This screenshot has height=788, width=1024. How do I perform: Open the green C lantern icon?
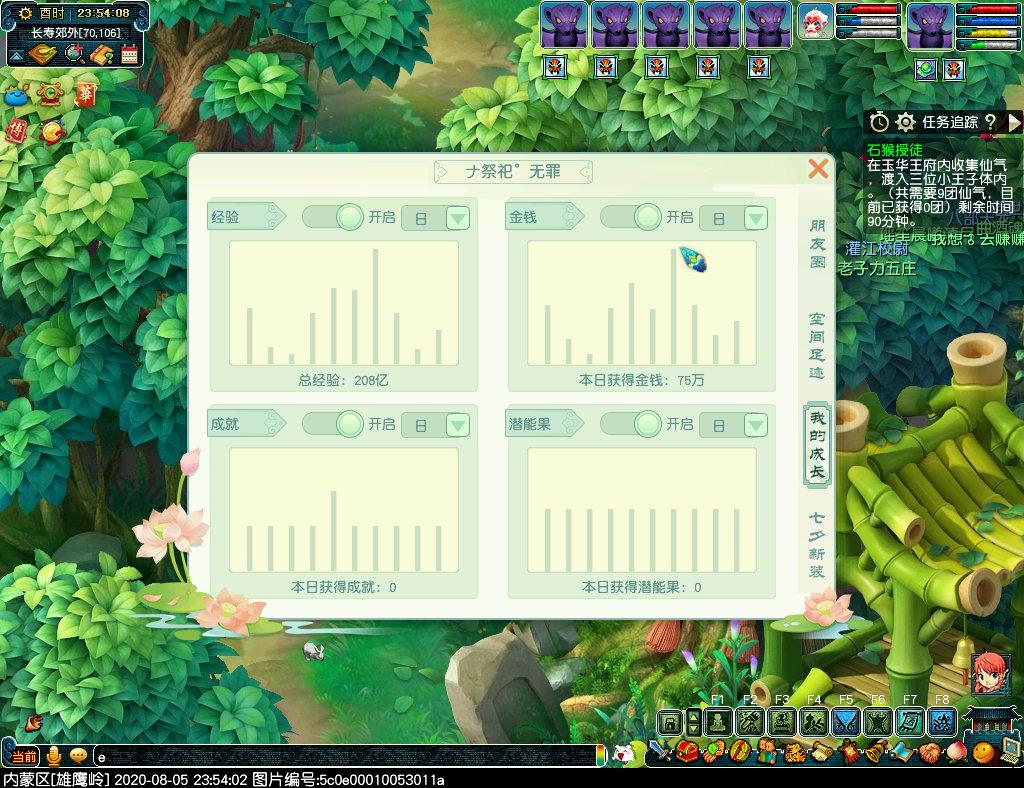50,95
